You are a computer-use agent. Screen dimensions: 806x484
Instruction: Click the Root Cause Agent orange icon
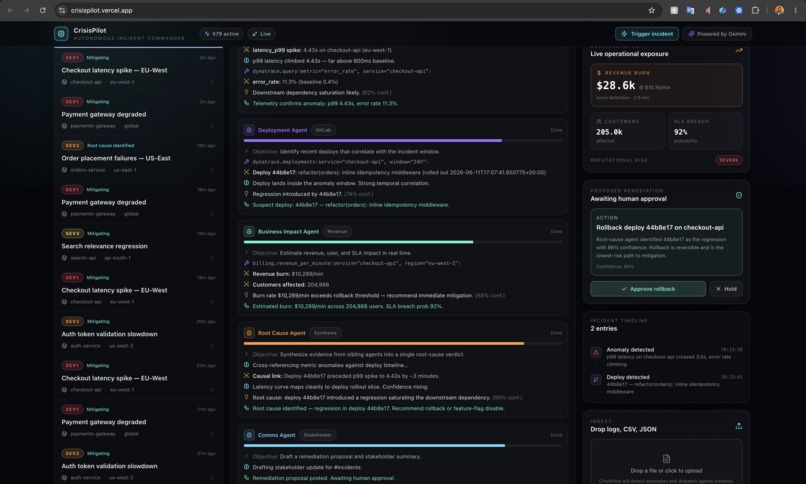click(x=249, y=333)
